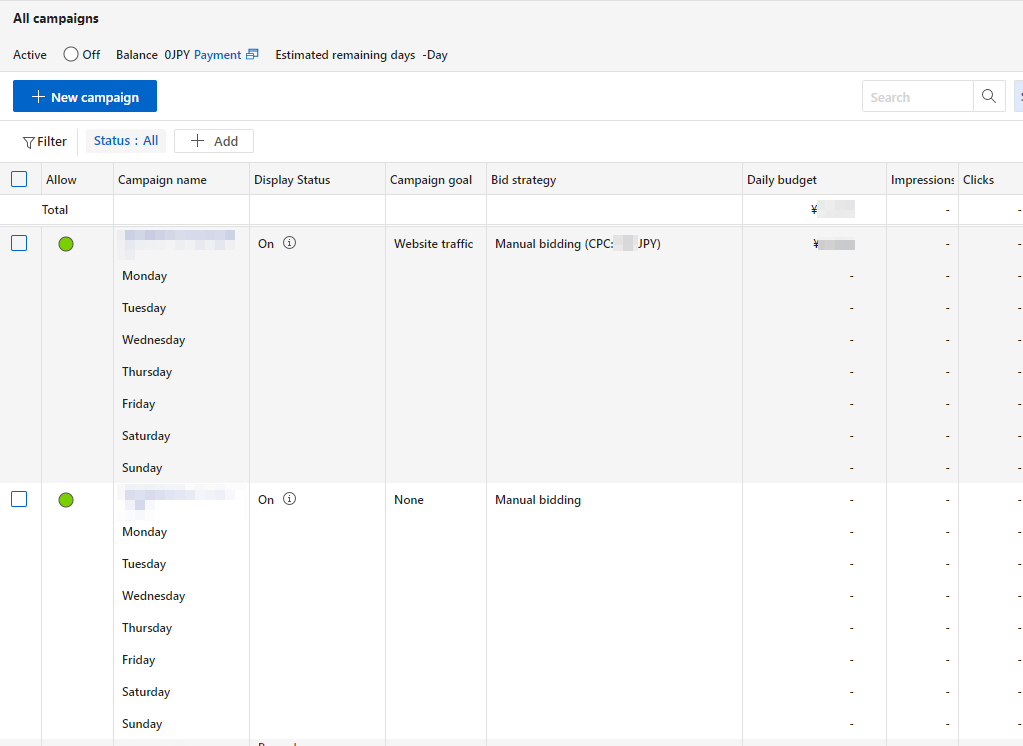Click info icon in the None-goal campaign row
Image resolution: width=1023 pixels, height=746 pixels.
click(290, 499)
